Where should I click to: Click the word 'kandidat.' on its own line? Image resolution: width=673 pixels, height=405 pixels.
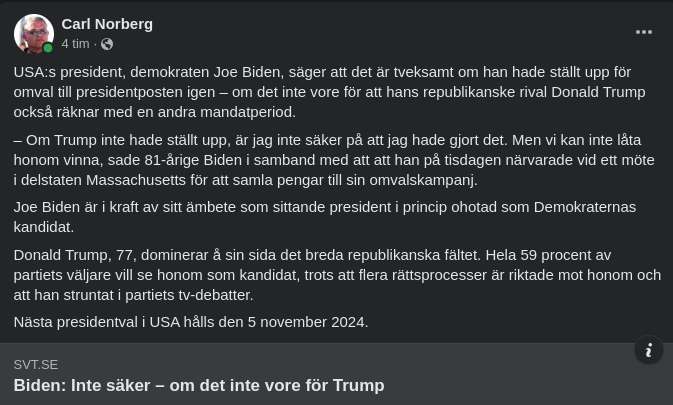pyautogui.click(x=43, y=227)
